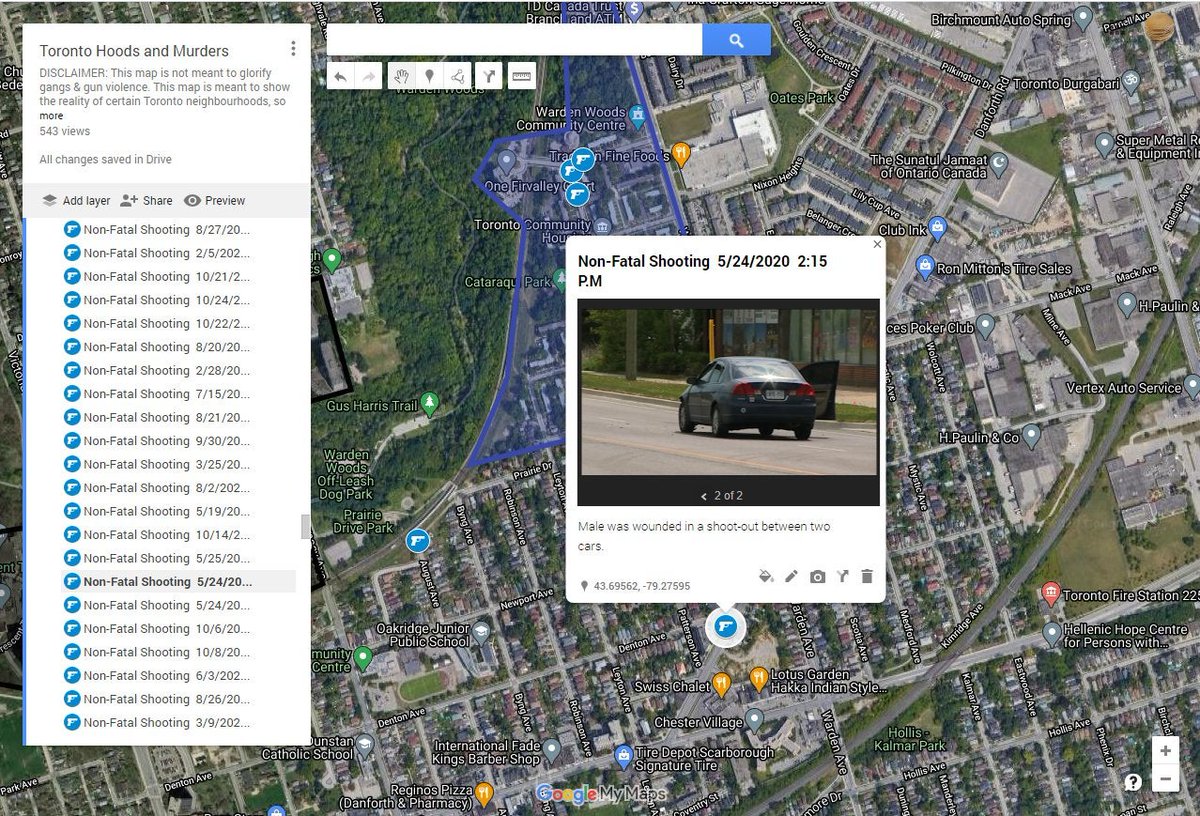Select the add marker tool
1200x816 pixels.
click(x=430, y=75)
